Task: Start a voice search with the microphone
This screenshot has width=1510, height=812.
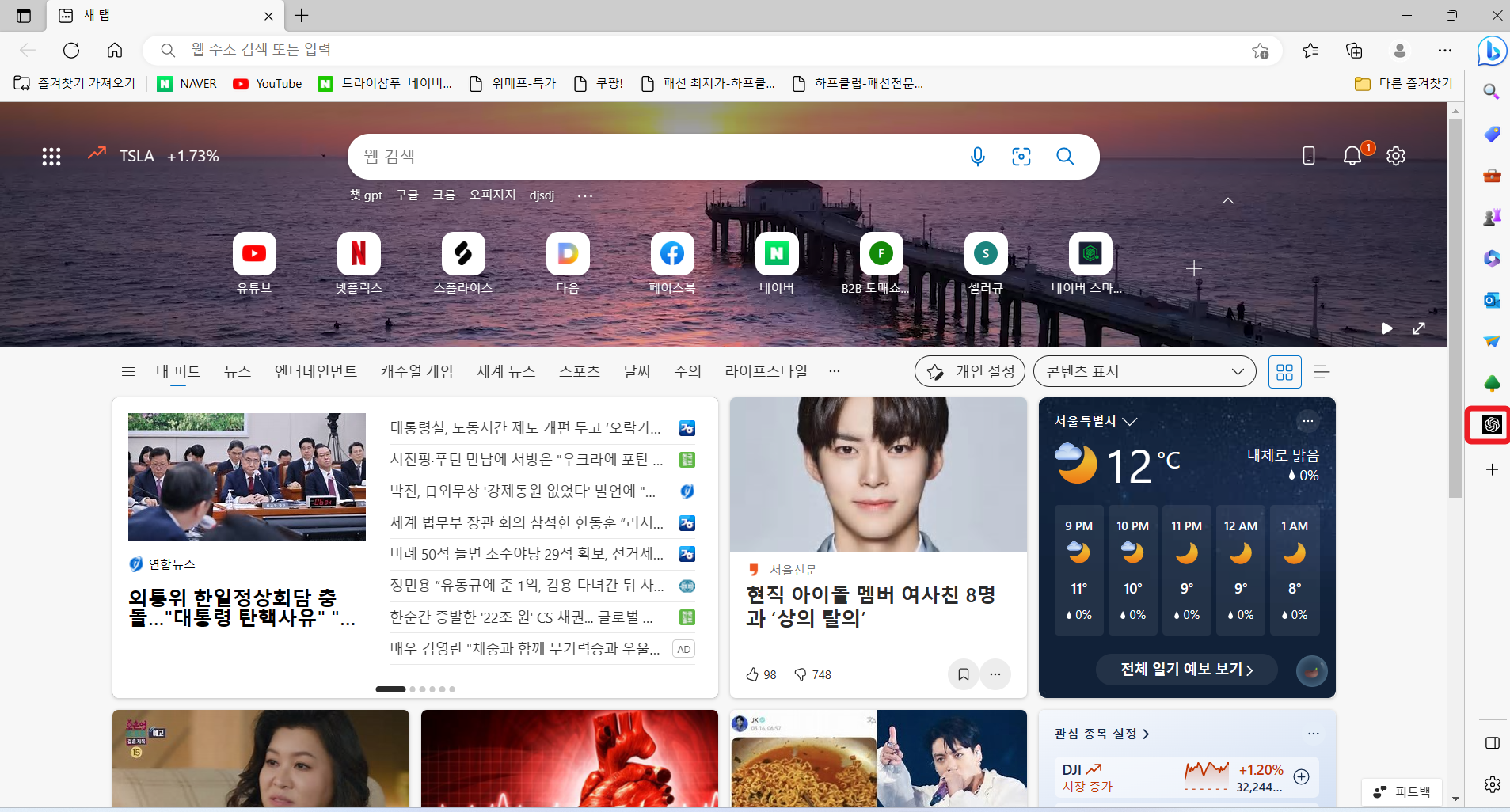Action: click(978, 156)
